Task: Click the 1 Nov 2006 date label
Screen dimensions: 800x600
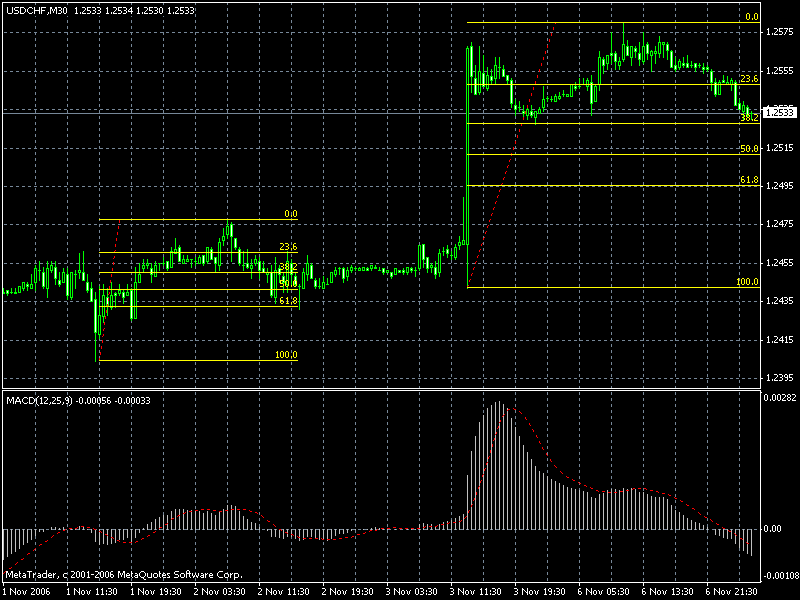Action: pos(26,592)
